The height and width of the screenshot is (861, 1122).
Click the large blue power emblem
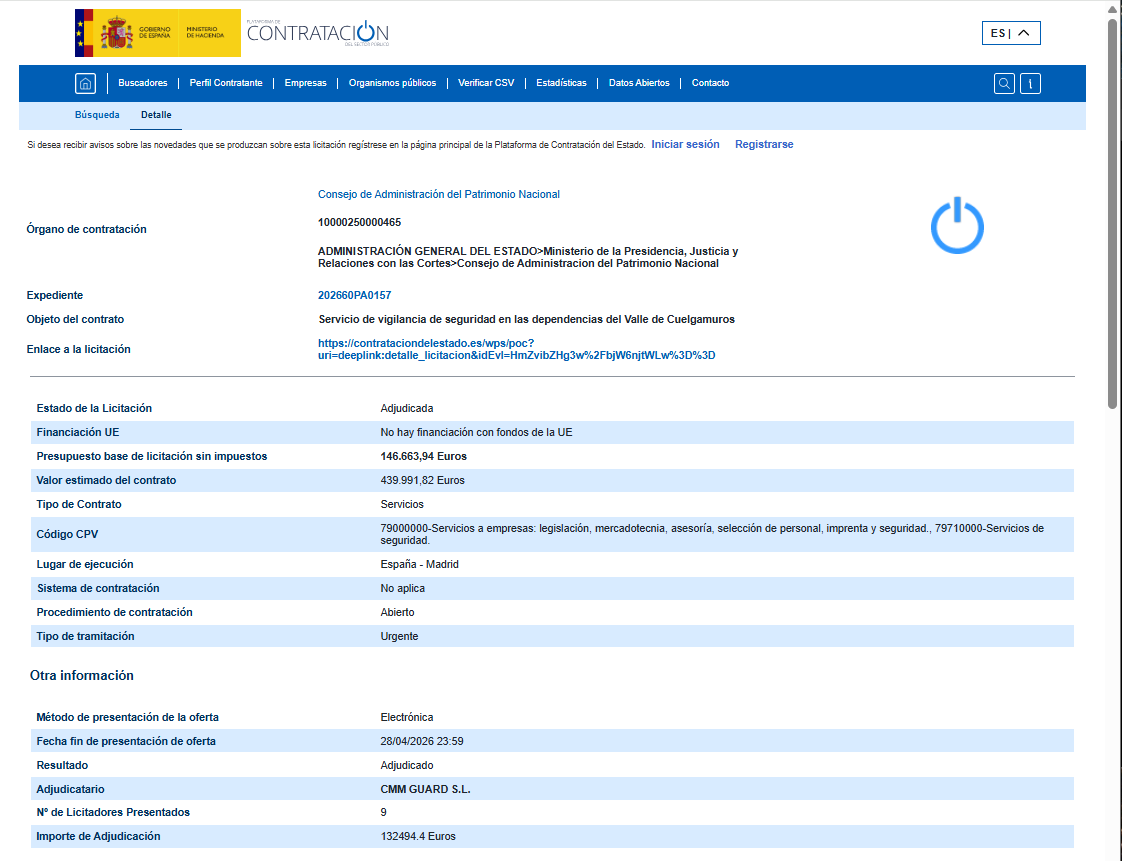pyautogui.click(x=957, y=225)
